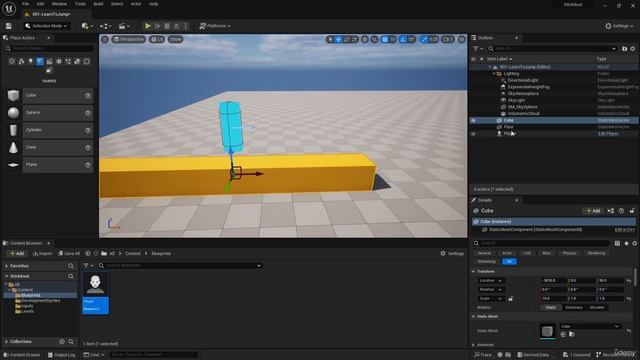The image size is (640, 360).
Task: Open the quick add content dropdown
Action: point(87,26)
